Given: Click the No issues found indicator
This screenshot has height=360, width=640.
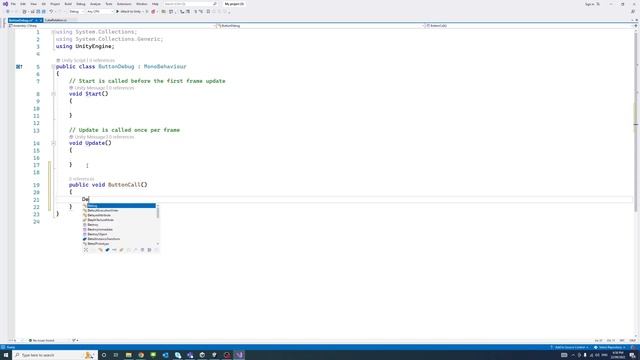Looking at the screenshot, I should (41, 340).
